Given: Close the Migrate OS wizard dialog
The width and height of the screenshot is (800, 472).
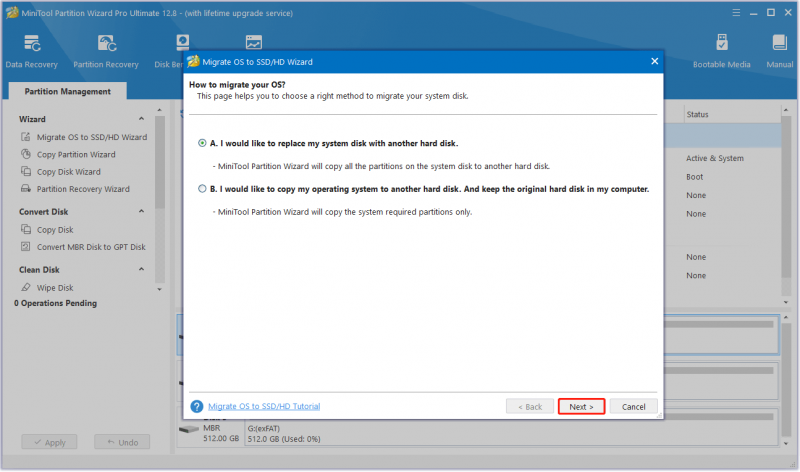Looking at the screenshot, I should point(655,61).
